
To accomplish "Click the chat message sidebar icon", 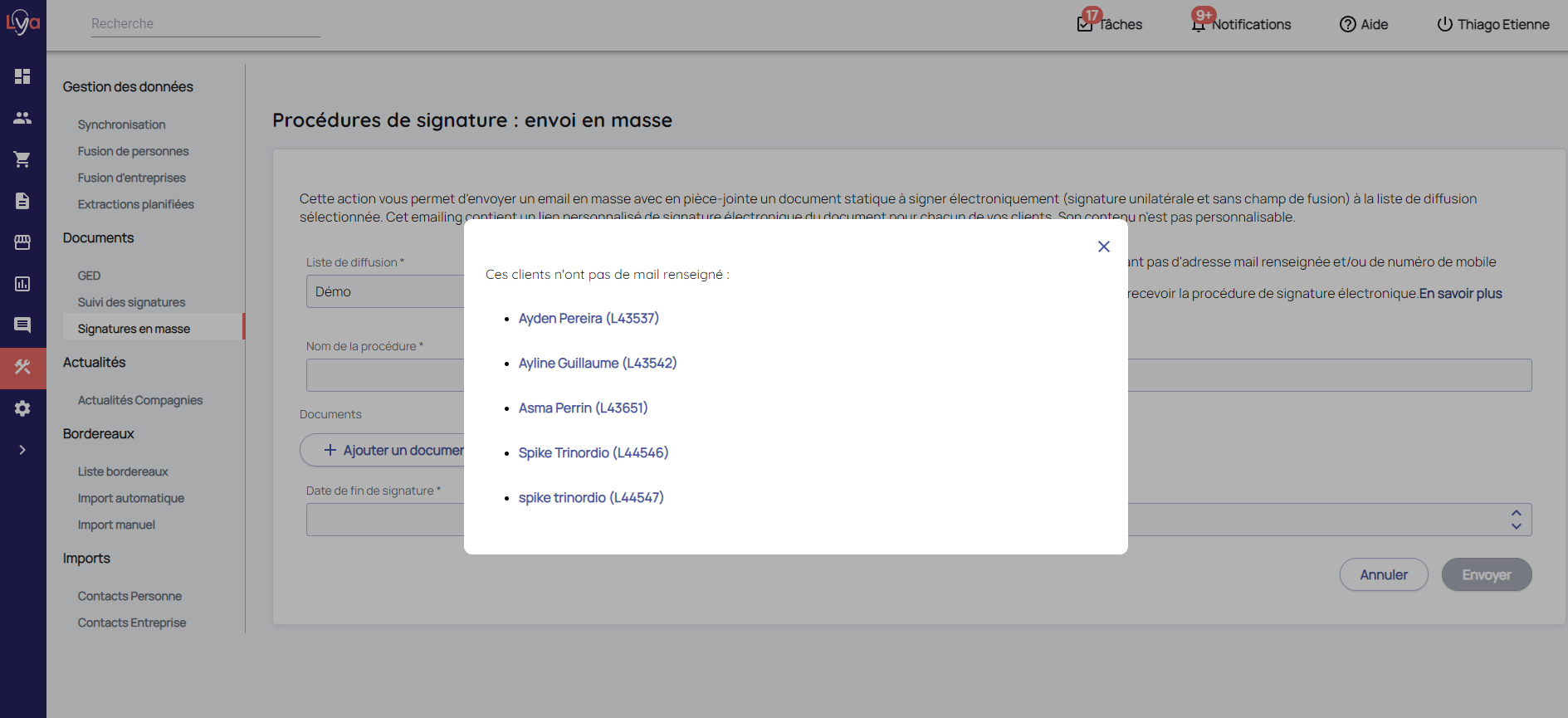I will pos(22,325).
